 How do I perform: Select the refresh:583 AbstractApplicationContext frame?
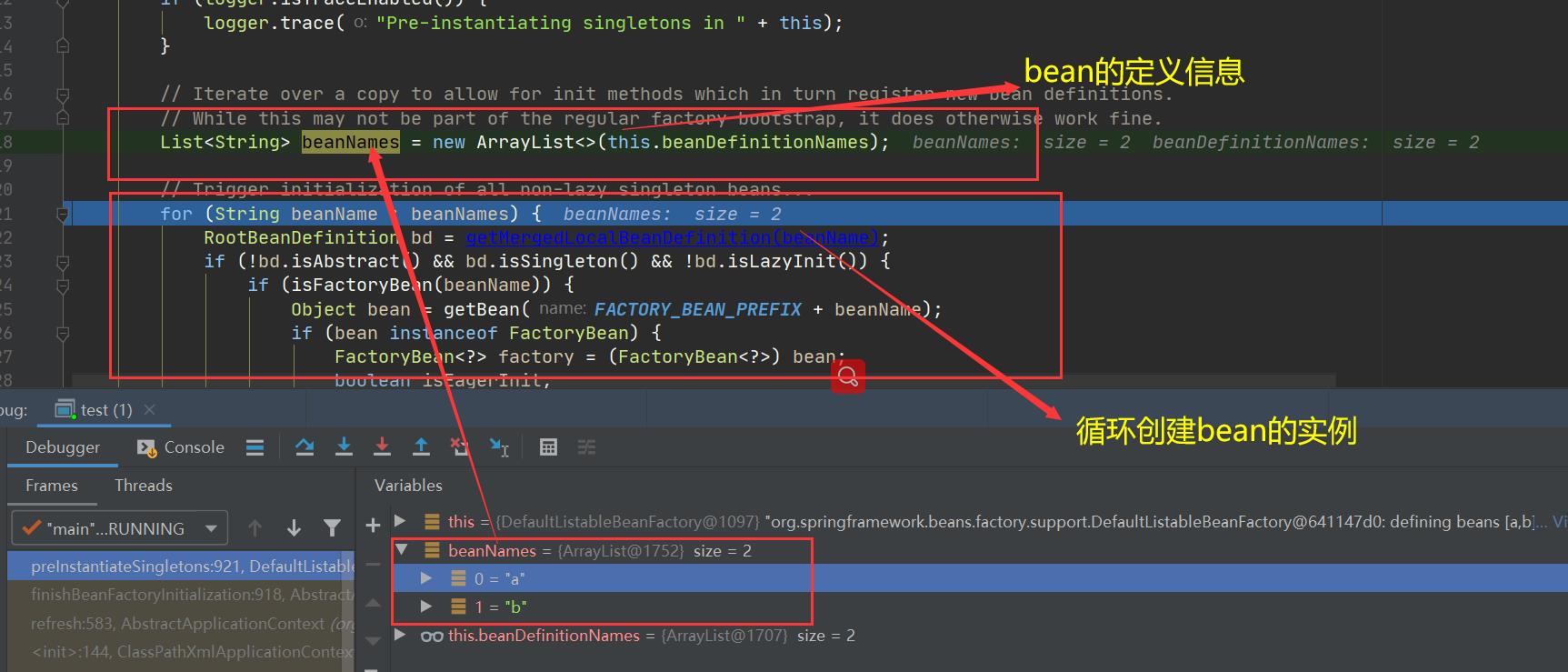click(181, 624)
